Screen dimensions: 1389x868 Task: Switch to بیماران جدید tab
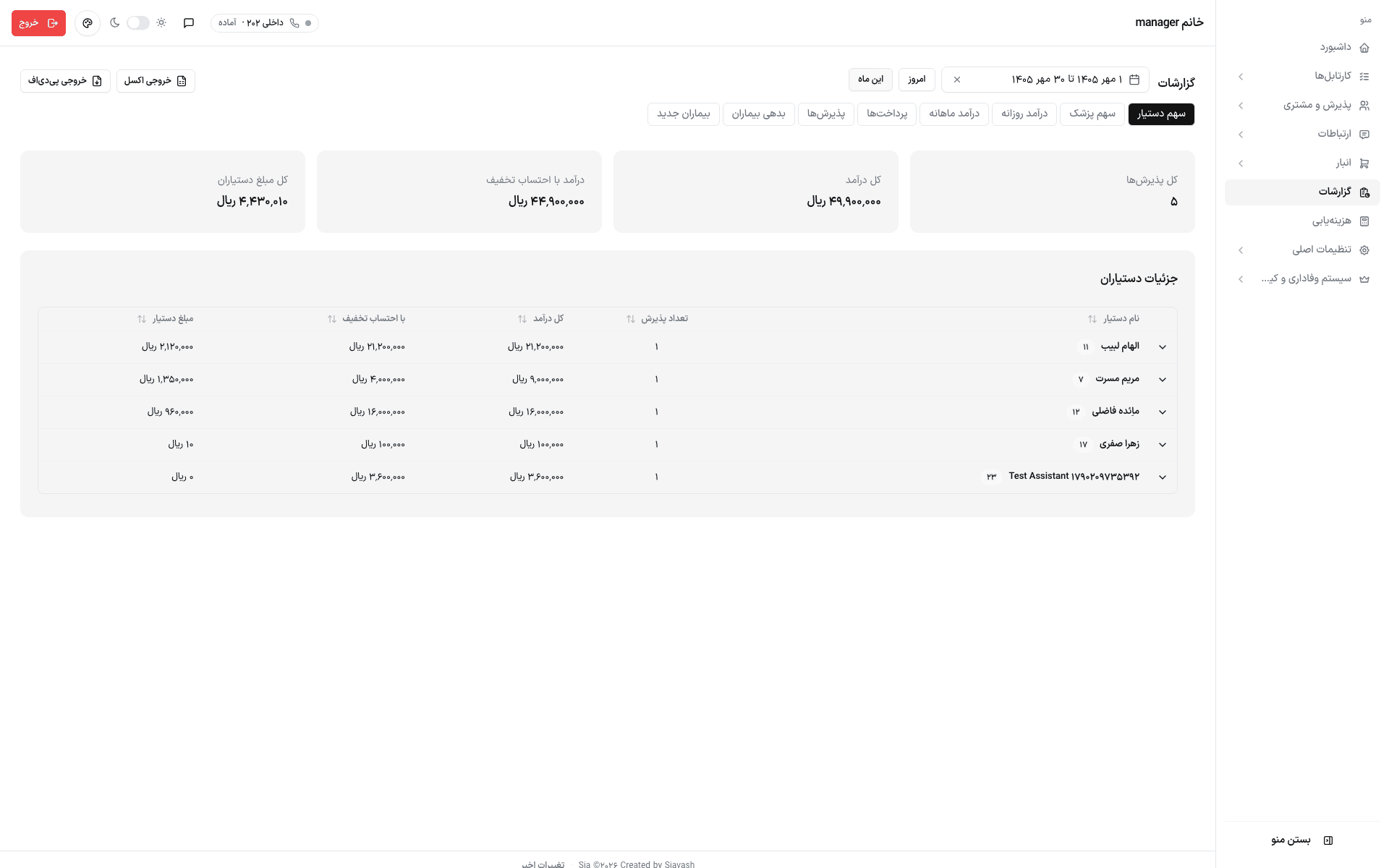684,114
